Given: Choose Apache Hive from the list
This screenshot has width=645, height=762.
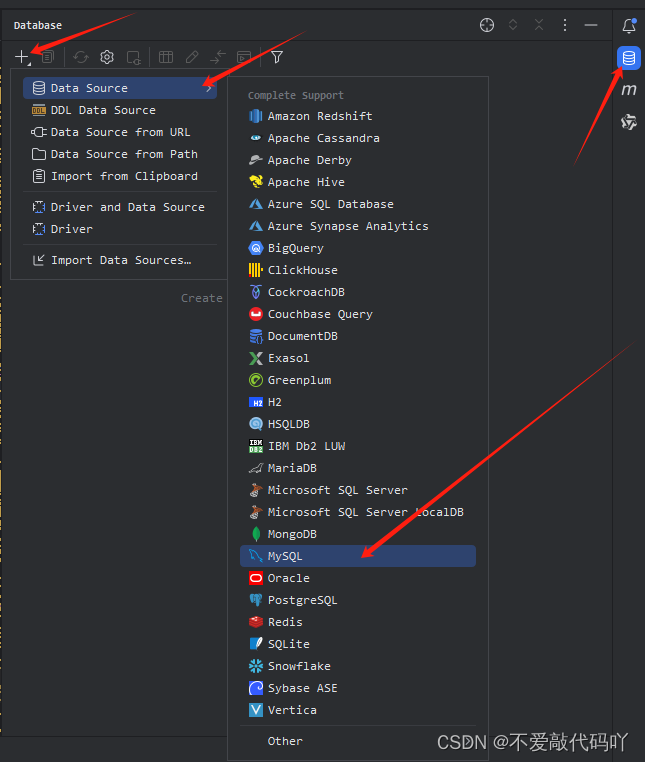Looking at the screenshot, I should [x=358, y=182].
